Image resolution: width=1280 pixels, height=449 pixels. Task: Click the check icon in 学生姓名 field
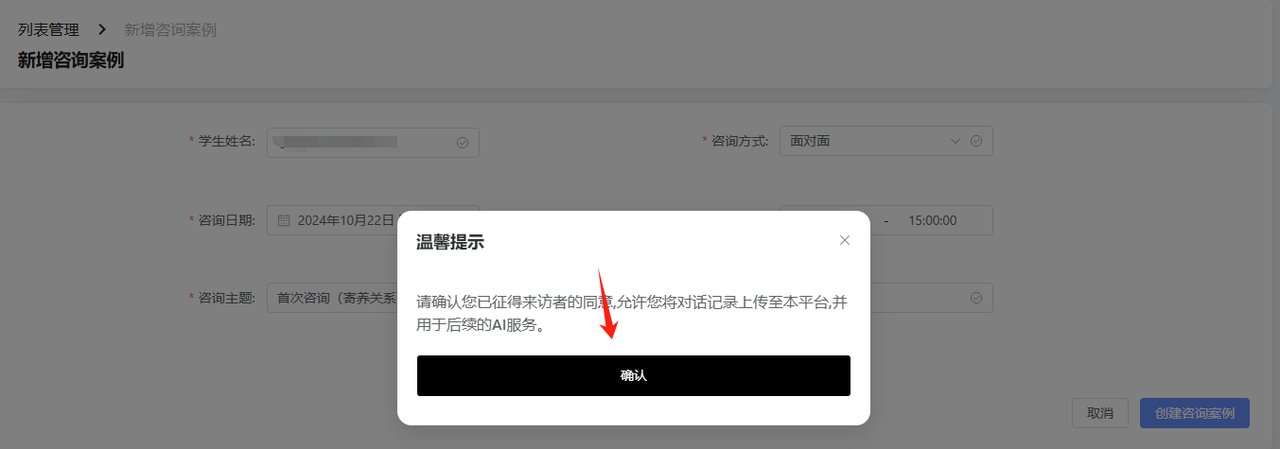462,142
